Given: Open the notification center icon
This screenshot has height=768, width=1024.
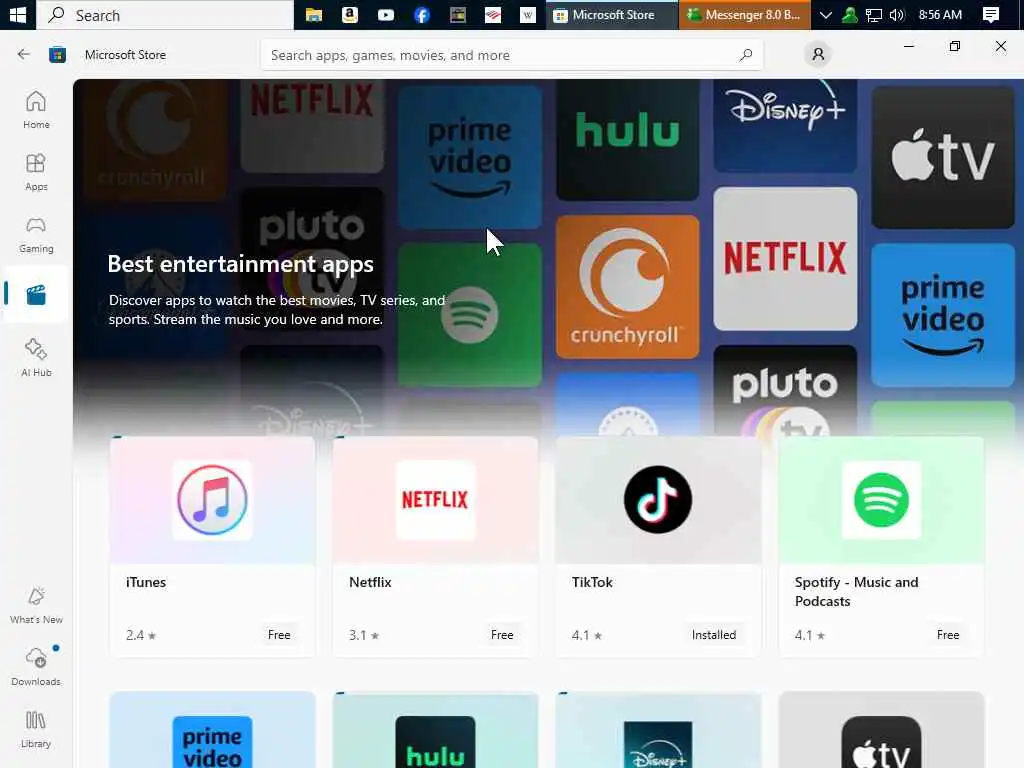Looking at the screenshot, I should 991,14.
